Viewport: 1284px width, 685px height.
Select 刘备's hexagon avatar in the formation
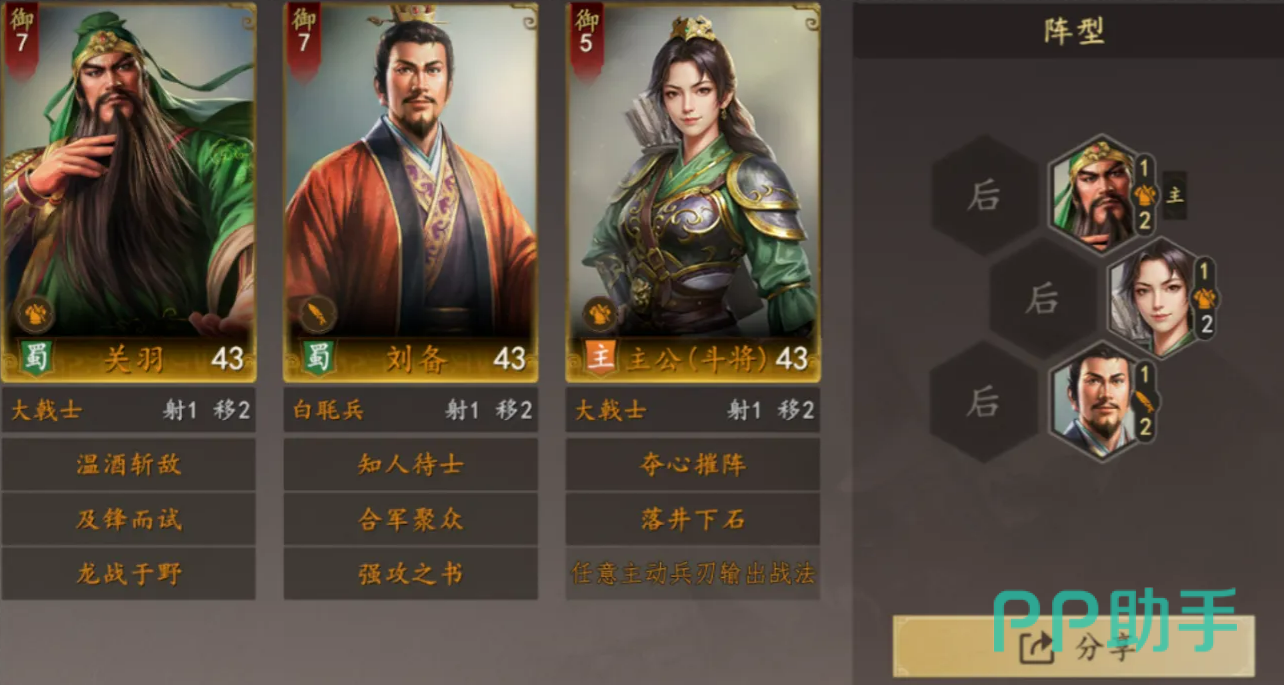pos(1092,402)
